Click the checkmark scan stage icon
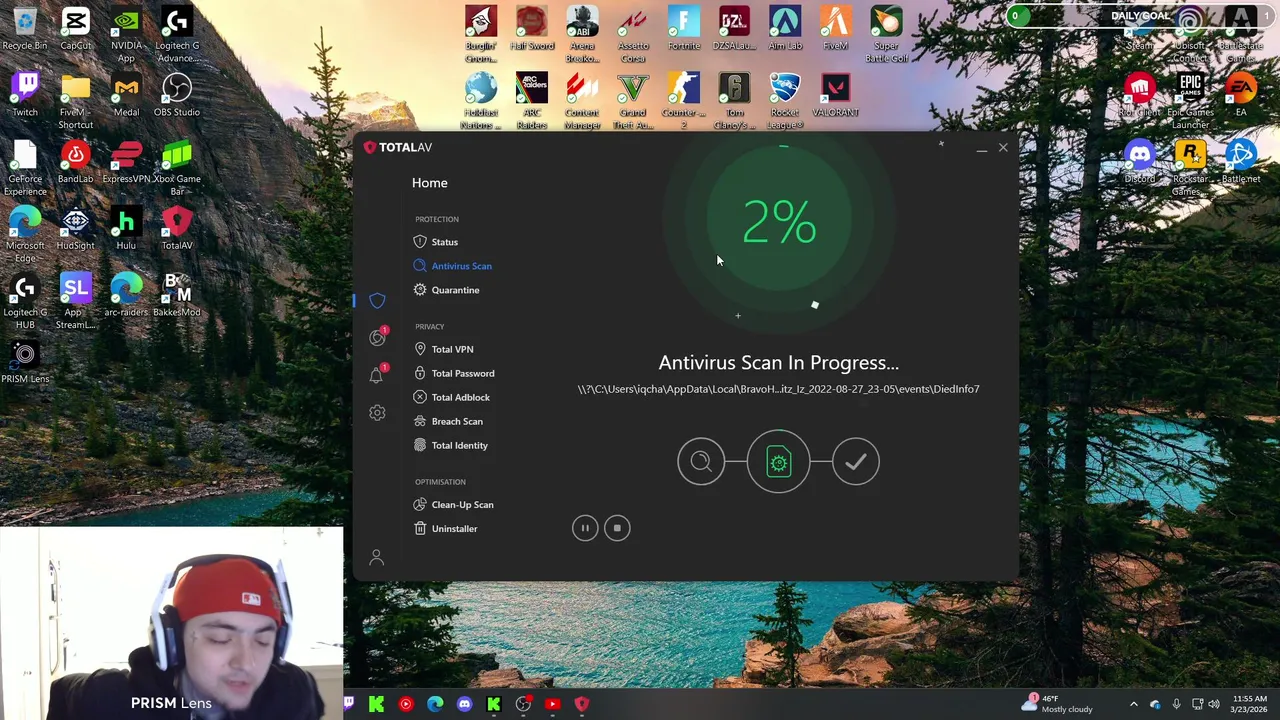The height and width of the screenshot is (720, 1280). (x=856, y=462)
